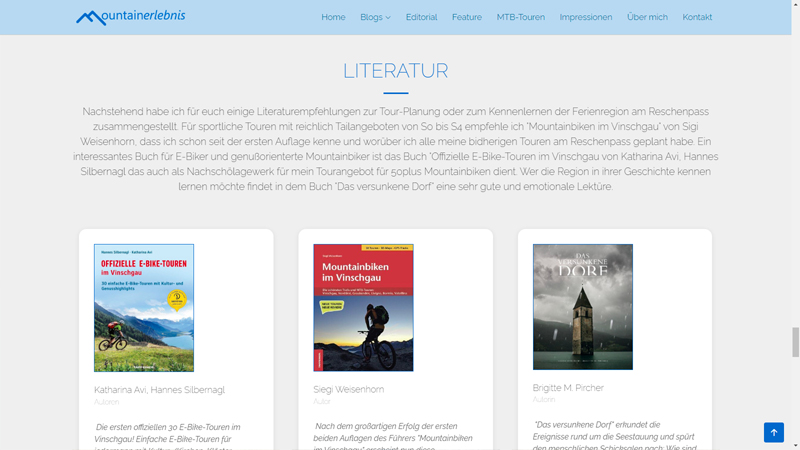Open the Impressionen page
Screen dimensions: 800x450
pyautogui.click(x=586, y=17)
